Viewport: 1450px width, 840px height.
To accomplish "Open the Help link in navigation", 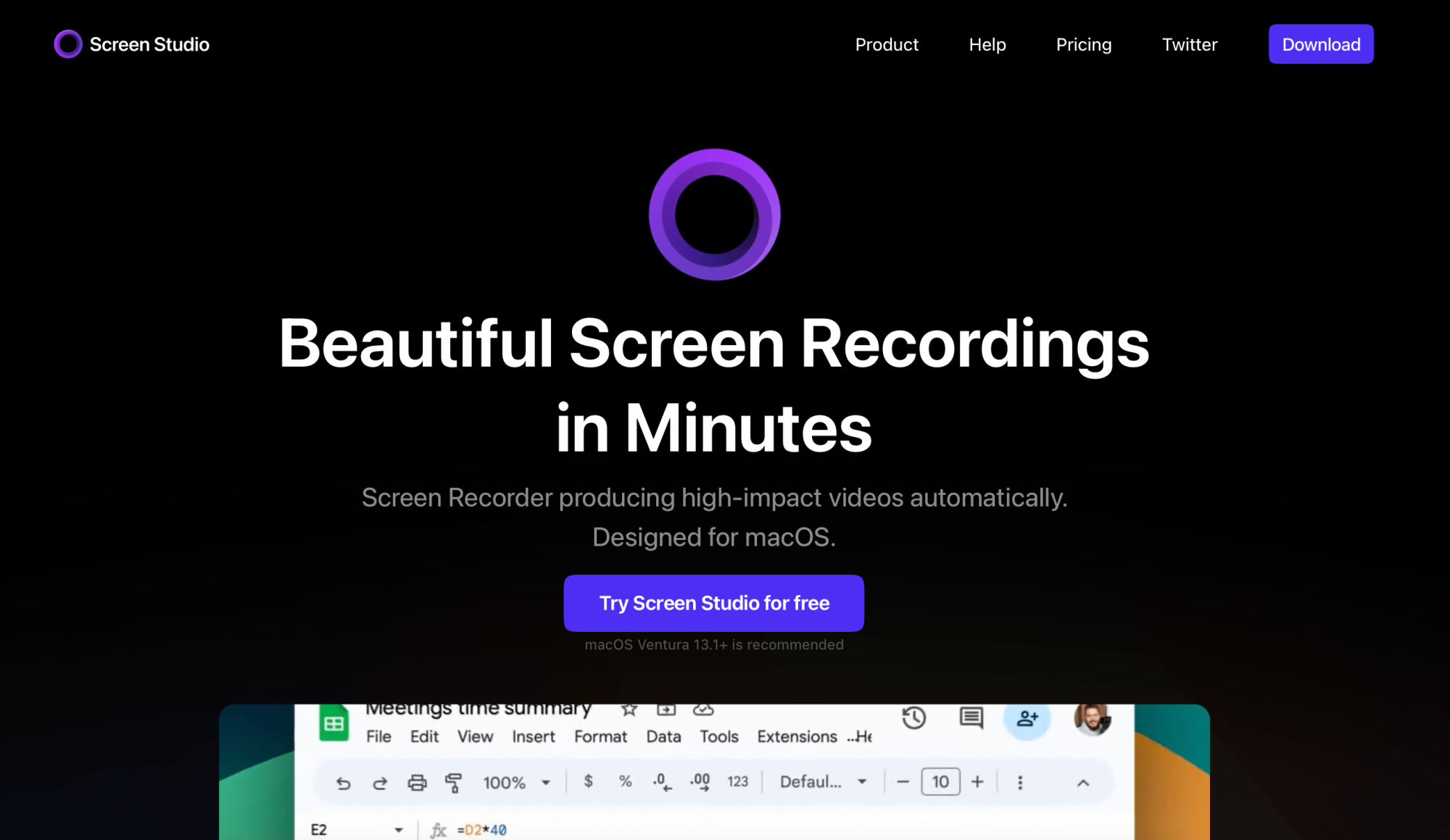I will 987,44.
